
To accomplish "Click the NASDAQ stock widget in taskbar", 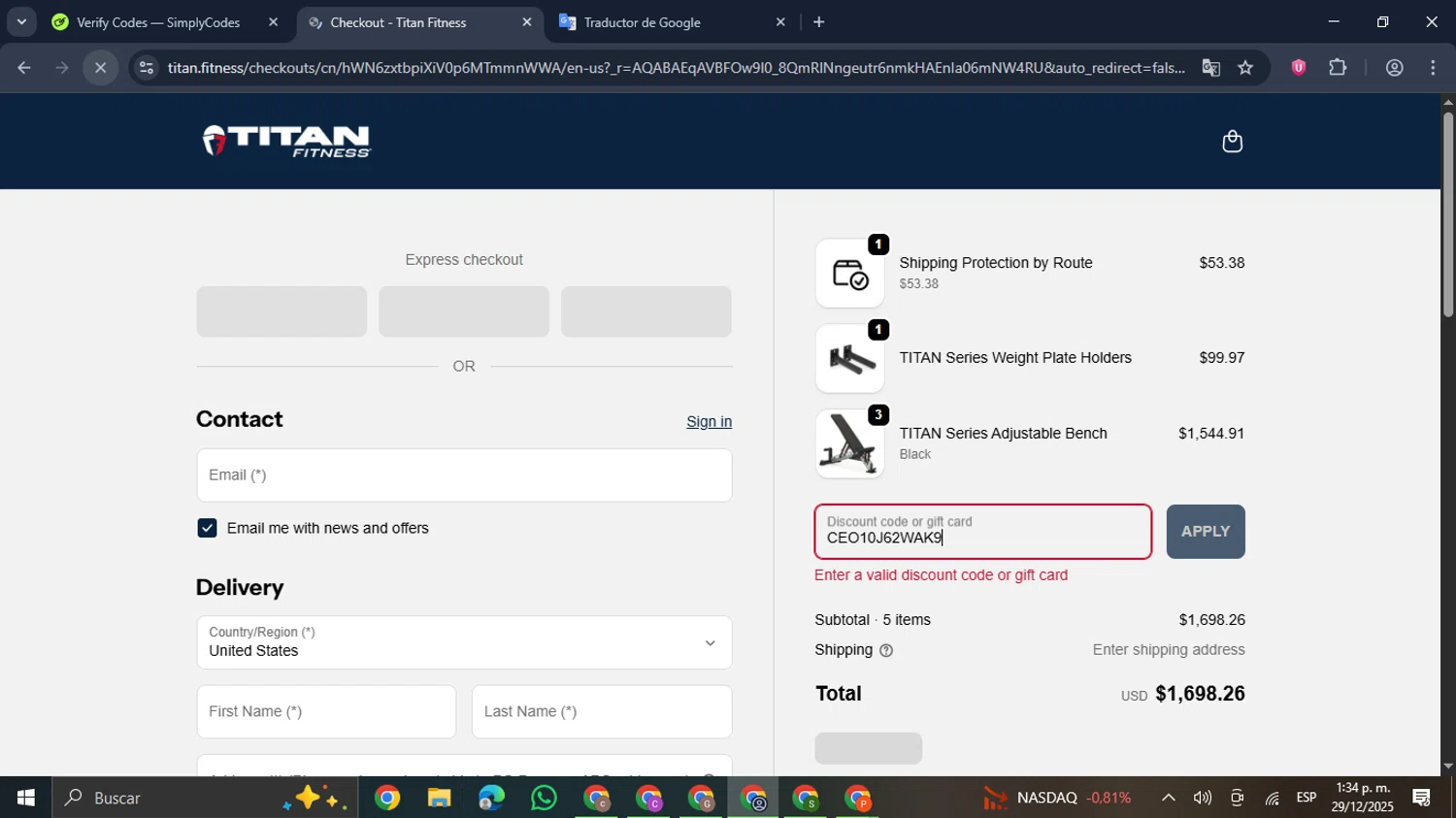I will tap(1057, 798).
